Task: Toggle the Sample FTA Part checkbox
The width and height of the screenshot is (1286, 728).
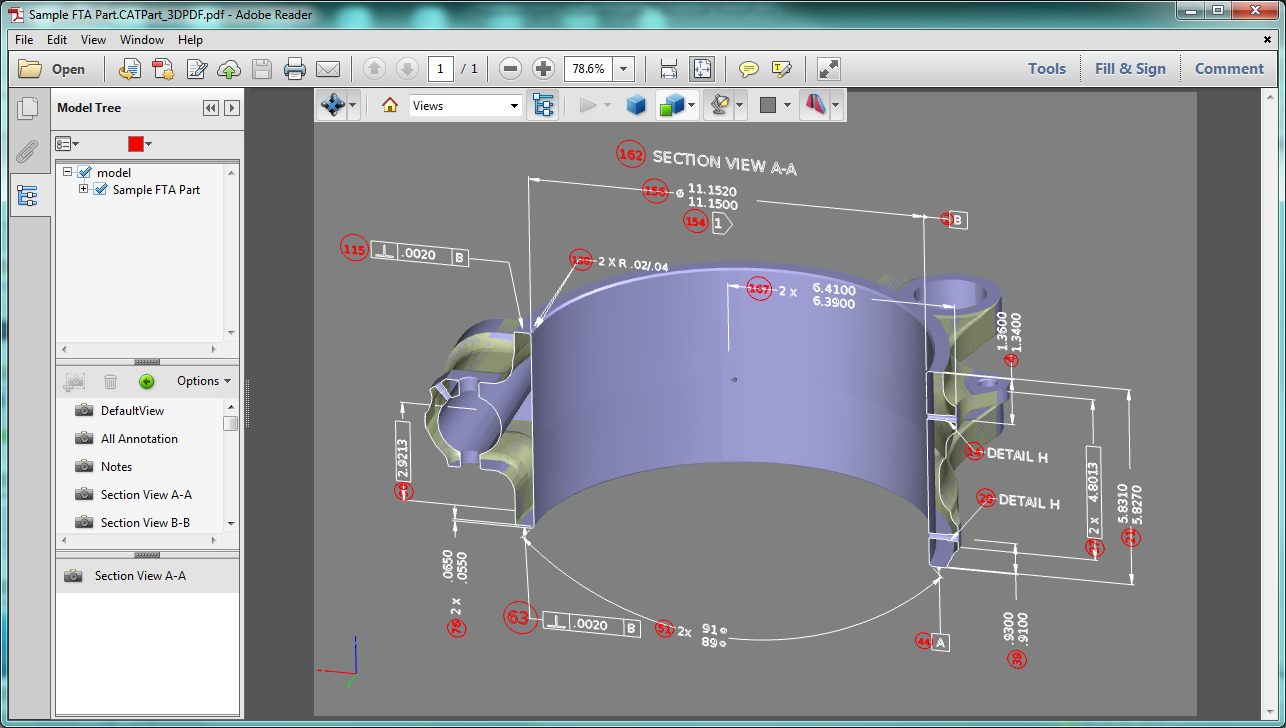Action: (101, 189)
